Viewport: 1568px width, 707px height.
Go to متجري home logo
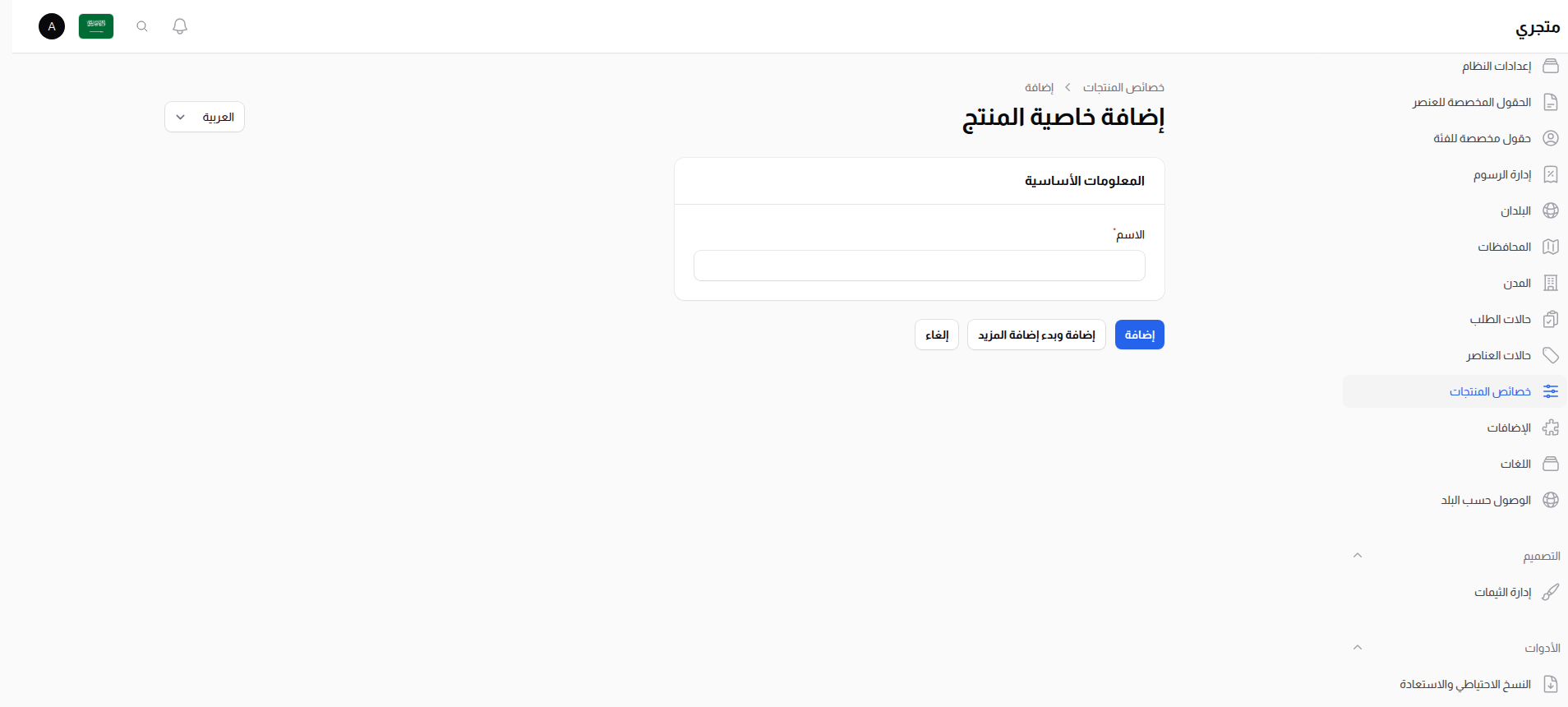pyautogui.click(x=1538, y=27)
